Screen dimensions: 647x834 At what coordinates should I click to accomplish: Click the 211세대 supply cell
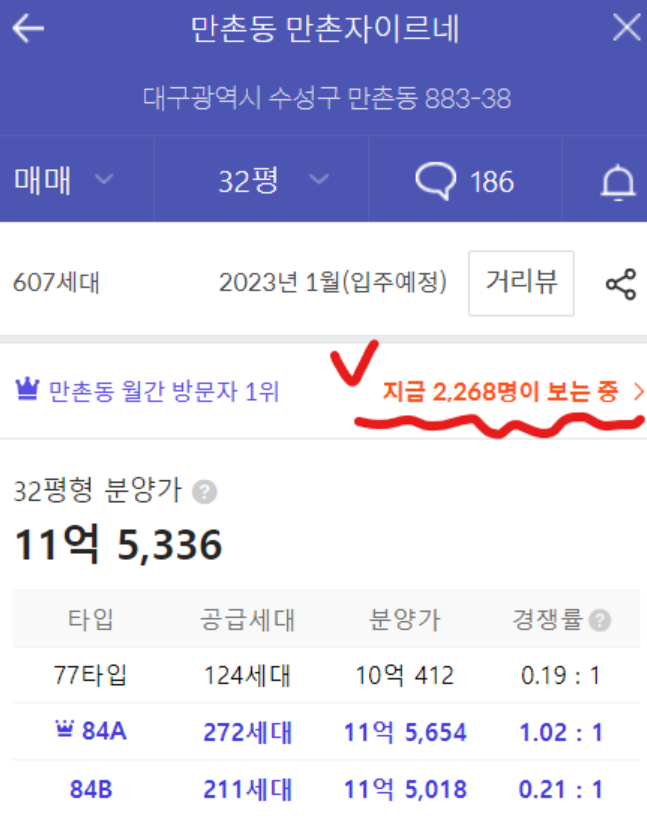point(248,789)
